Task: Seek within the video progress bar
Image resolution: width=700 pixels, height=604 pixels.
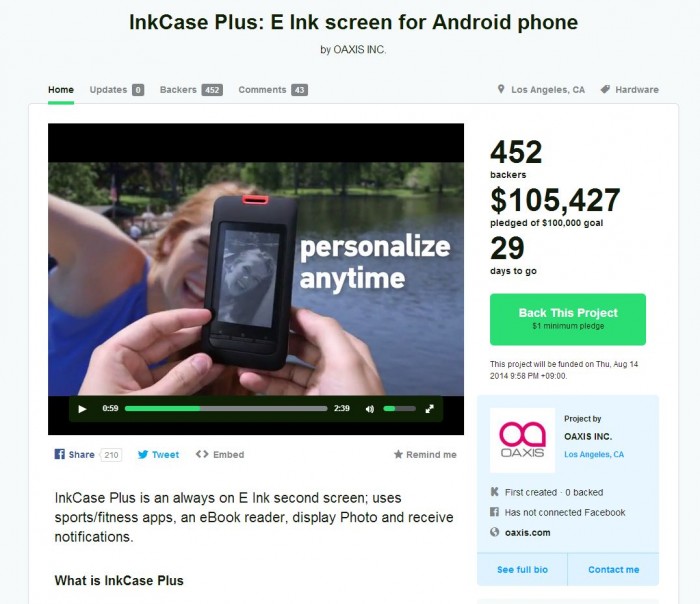Action: coord(226,408)
